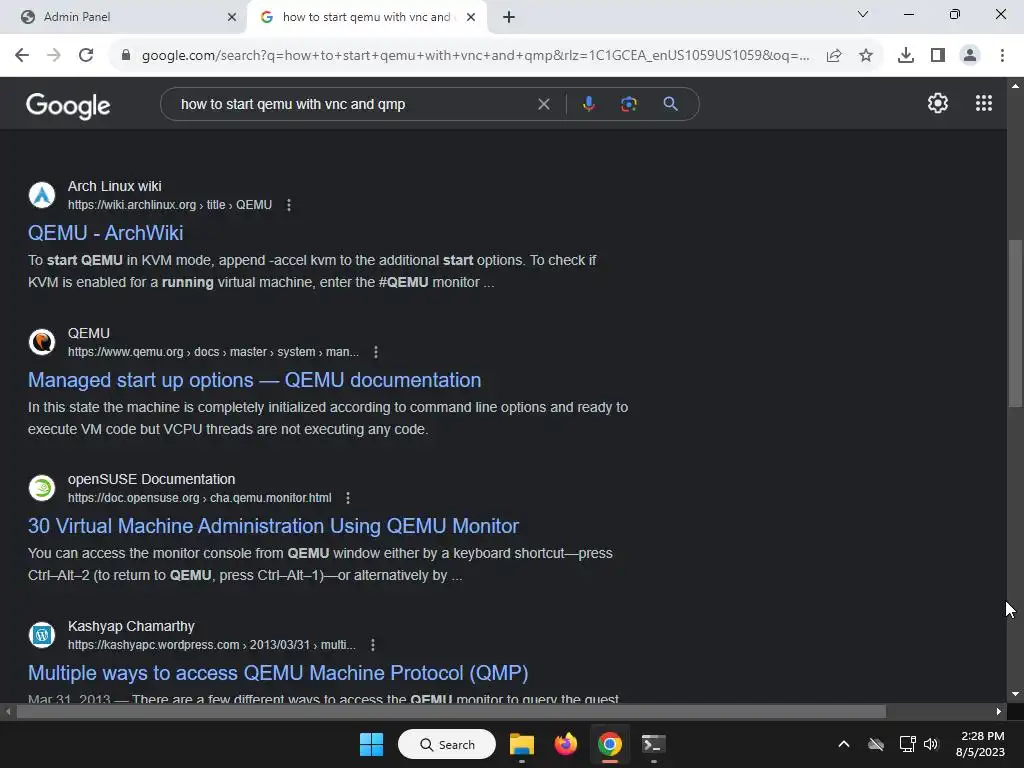Open File Explorer from taskbar

click(522, 744)
